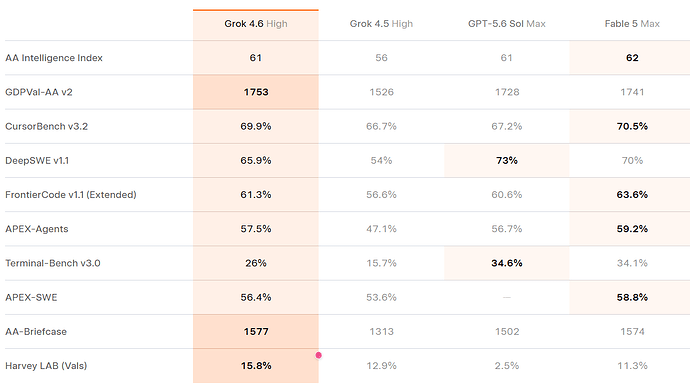Select the CursorBench v3.2 row label
The height and width of the screenshot is (387, 690).
(x=46, y=126)
